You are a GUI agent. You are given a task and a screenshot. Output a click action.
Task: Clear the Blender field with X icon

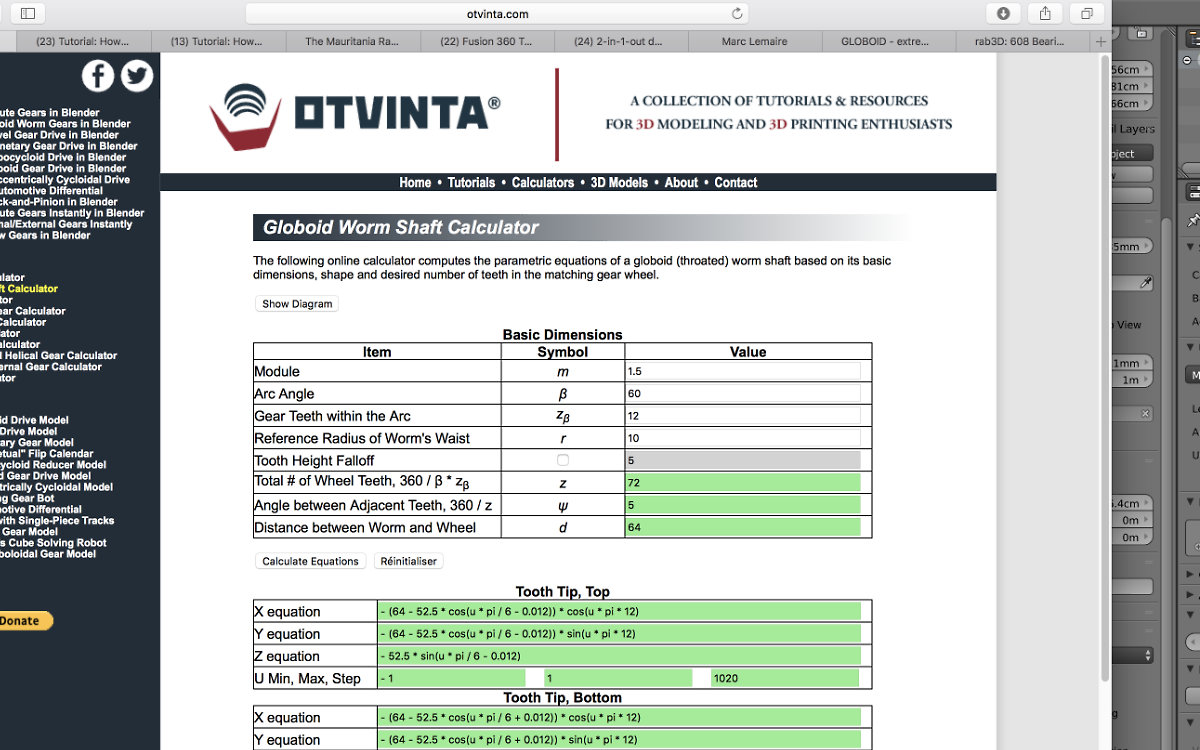pos(1146,413)
